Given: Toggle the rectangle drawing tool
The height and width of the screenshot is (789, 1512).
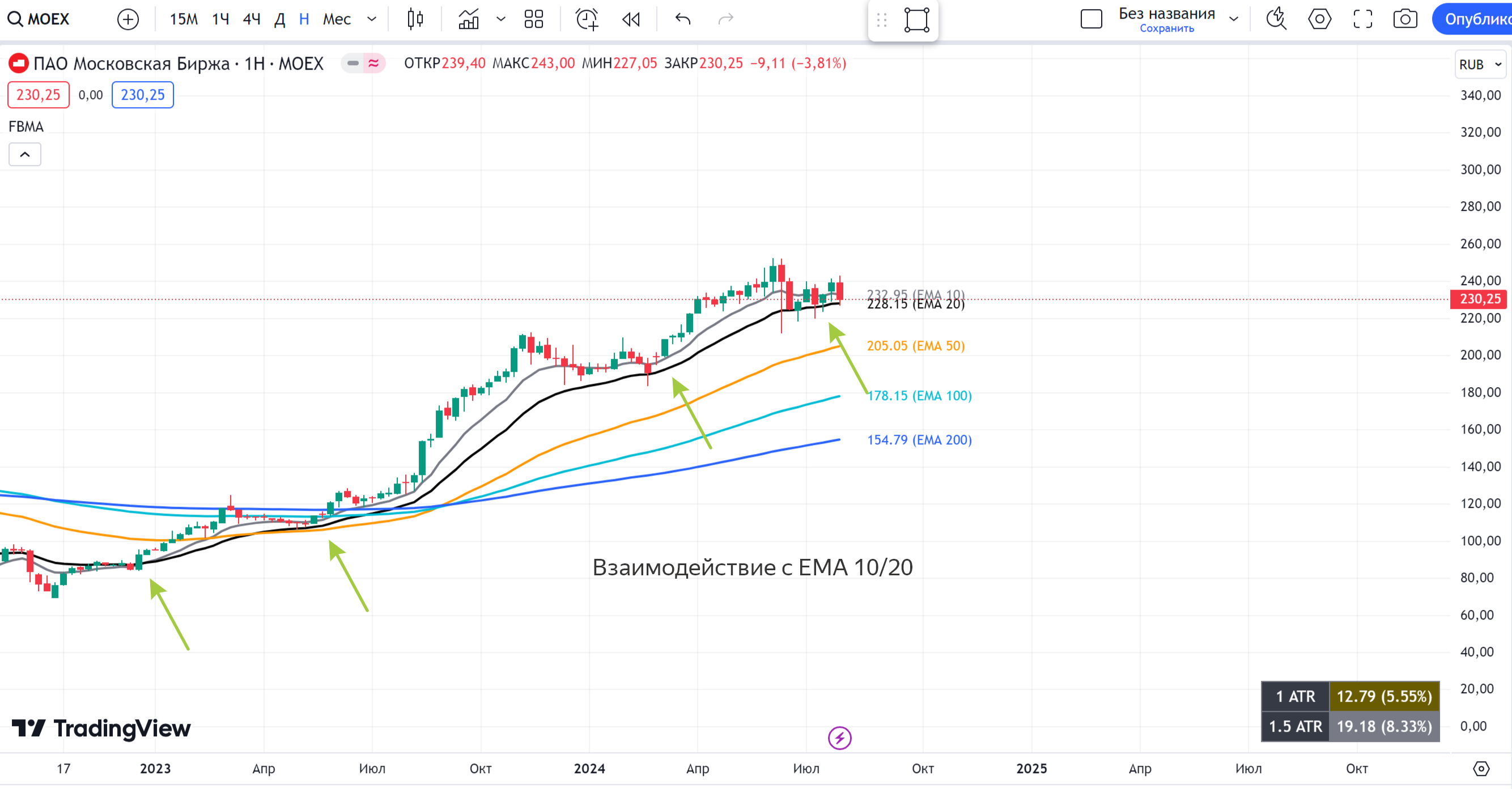Looking at the screenshot, I should [916, 20].
